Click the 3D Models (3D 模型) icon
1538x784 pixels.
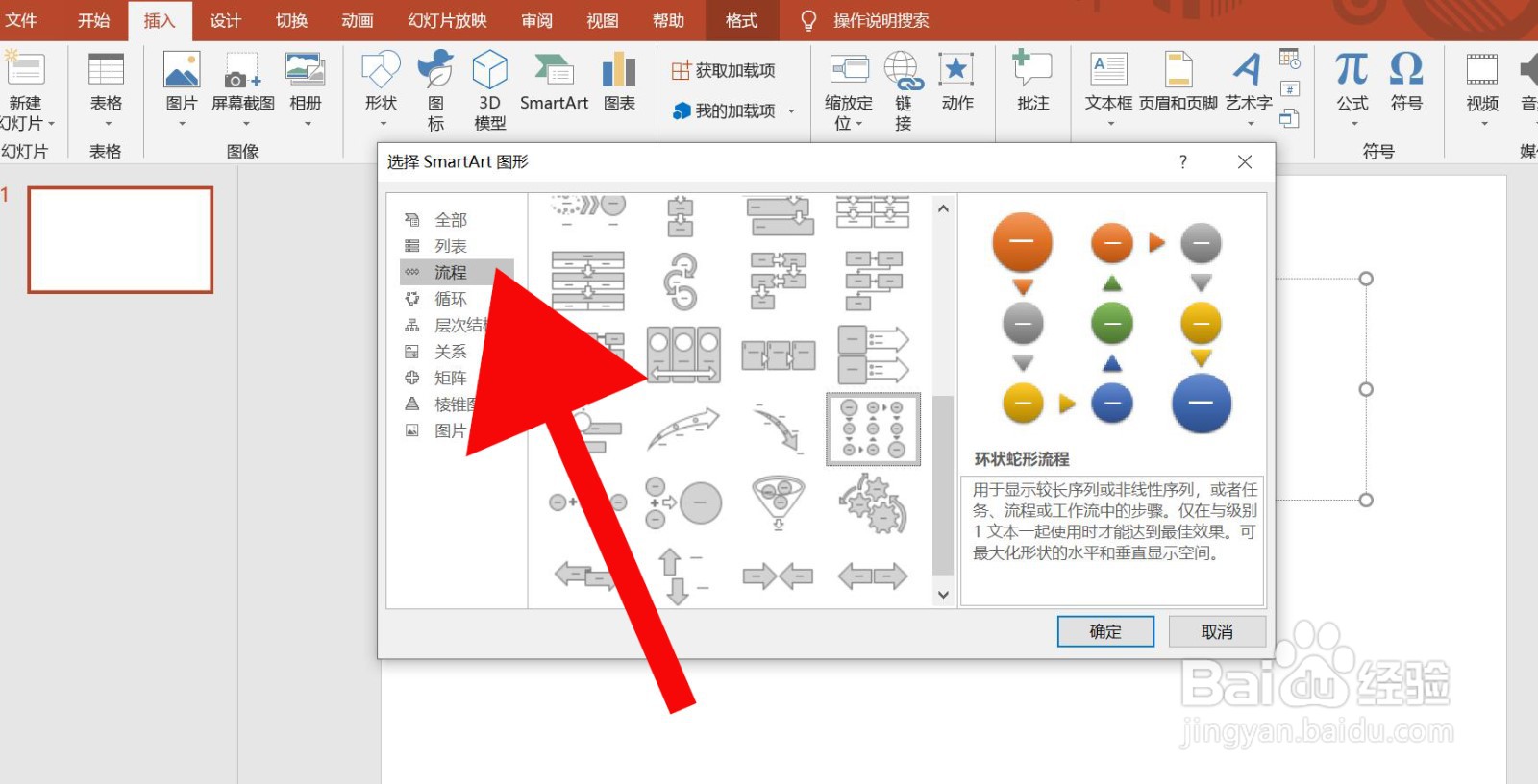pyautogui.click(x=489, y=69)
